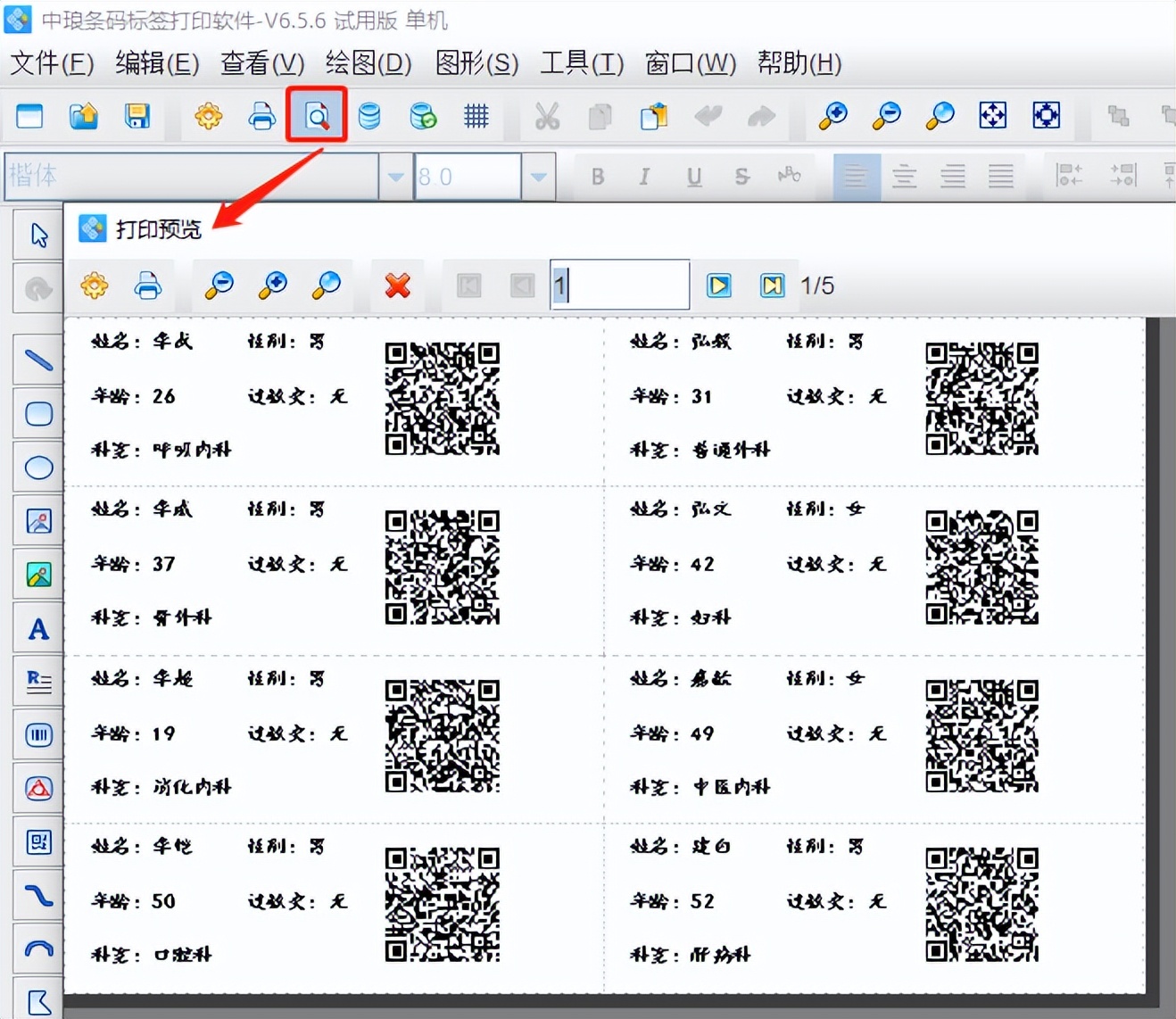
Task: Create a new label document
Action: click(29, 116)
